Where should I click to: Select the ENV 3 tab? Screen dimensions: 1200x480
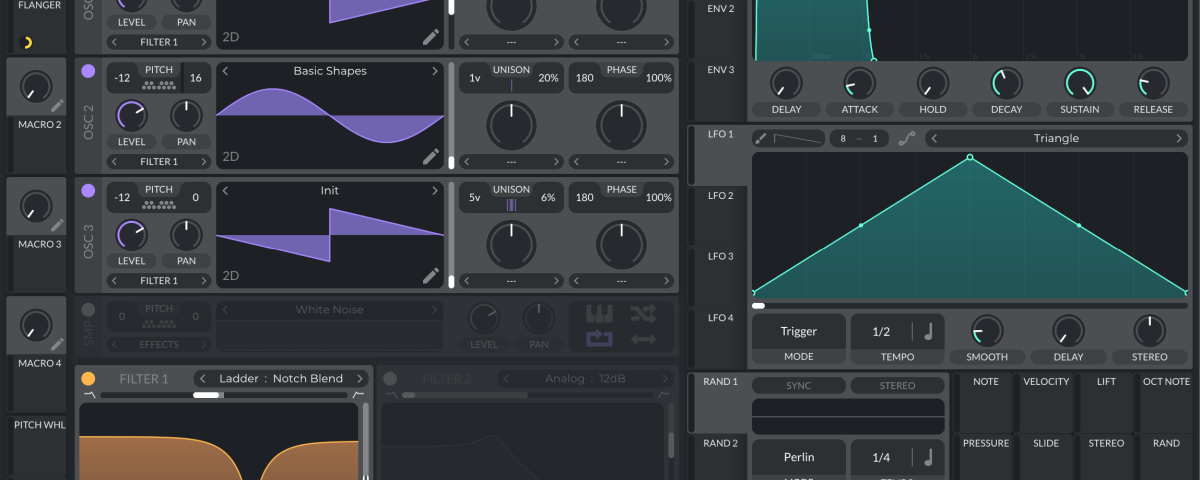(x=721, y=70)
